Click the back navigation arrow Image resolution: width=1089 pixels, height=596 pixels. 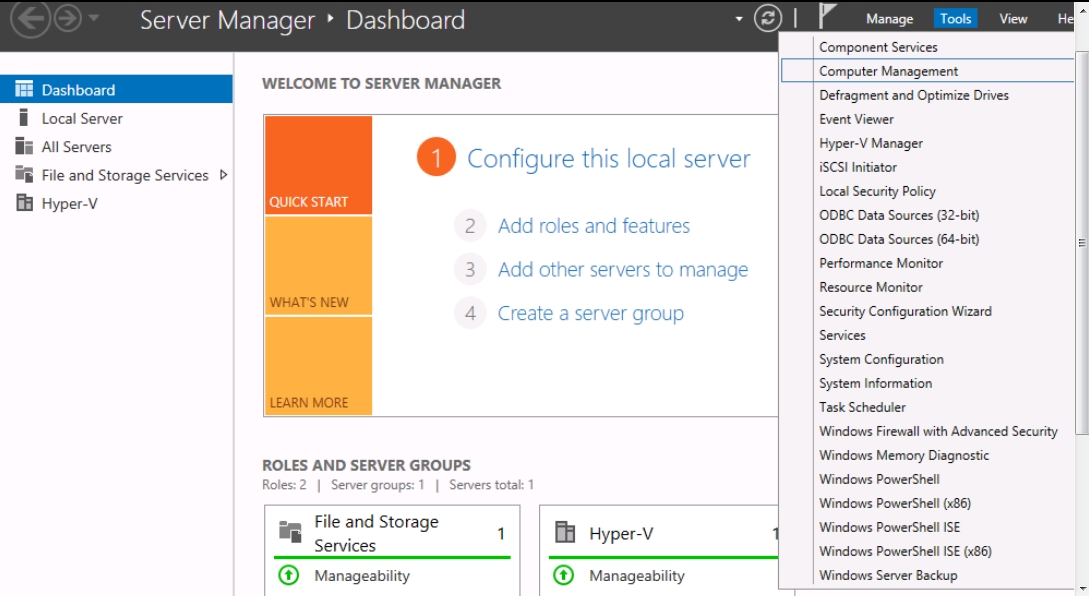coord(31,19)
